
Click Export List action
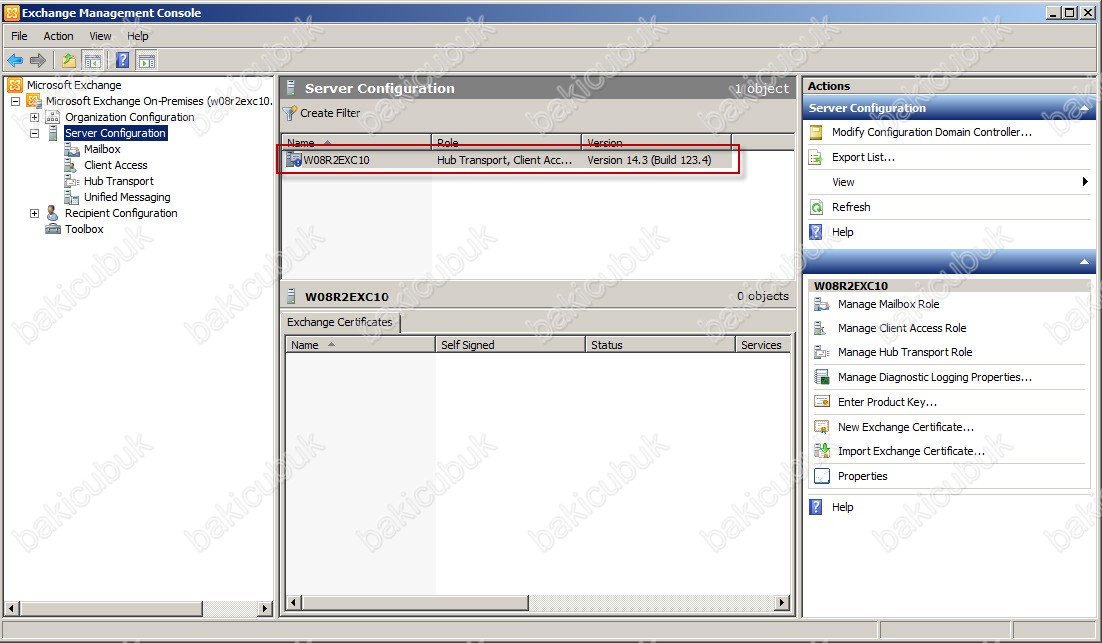click(x=864, y=157)
